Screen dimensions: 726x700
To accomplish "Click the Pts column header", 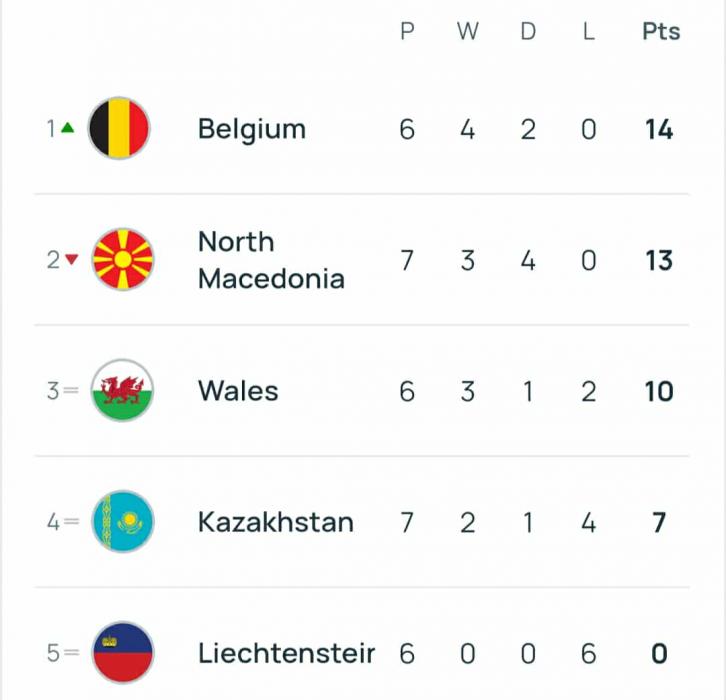I will coord(660,32).
